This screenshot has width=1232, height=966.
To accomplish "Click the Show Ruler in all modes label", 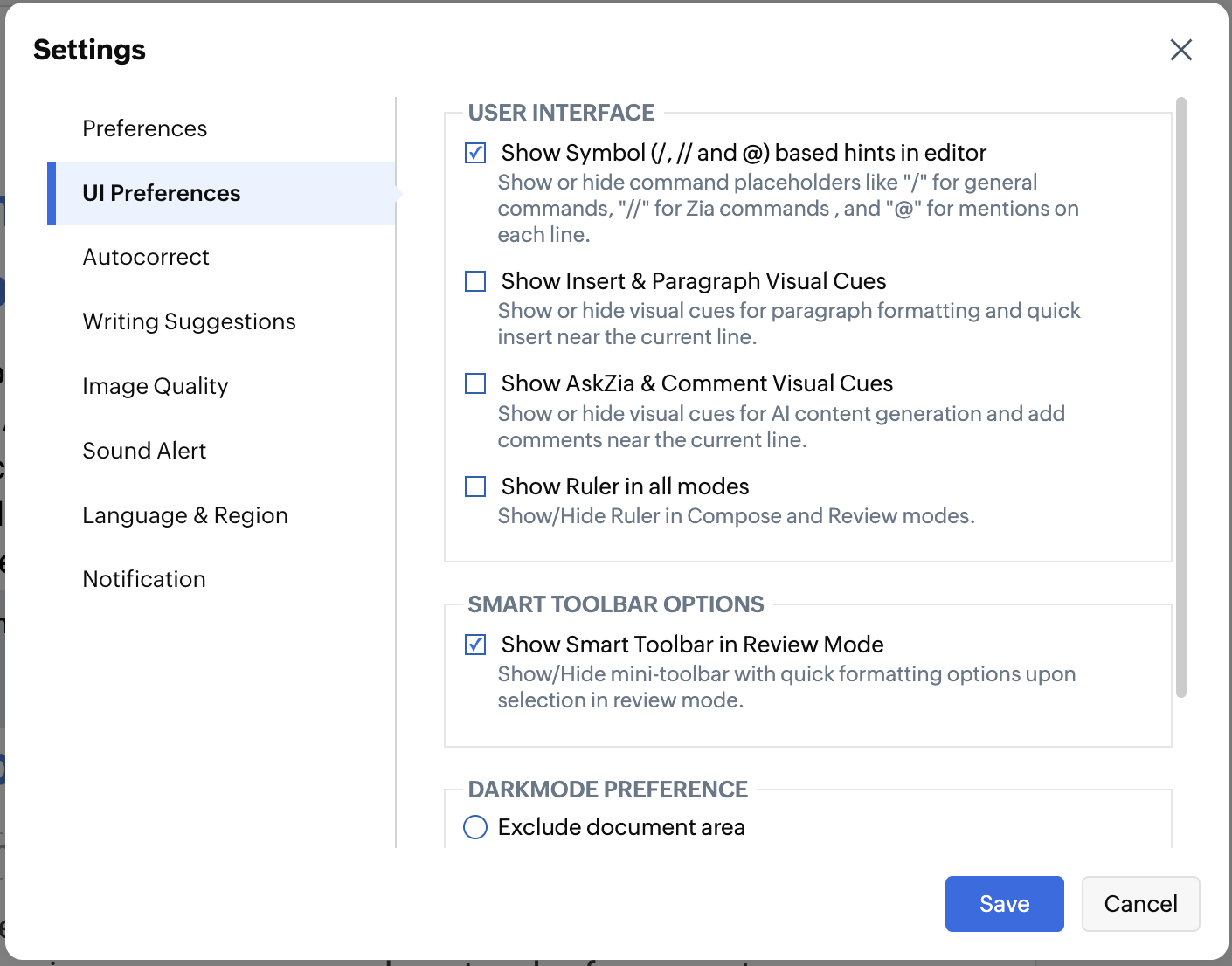I will click(625, 486).
